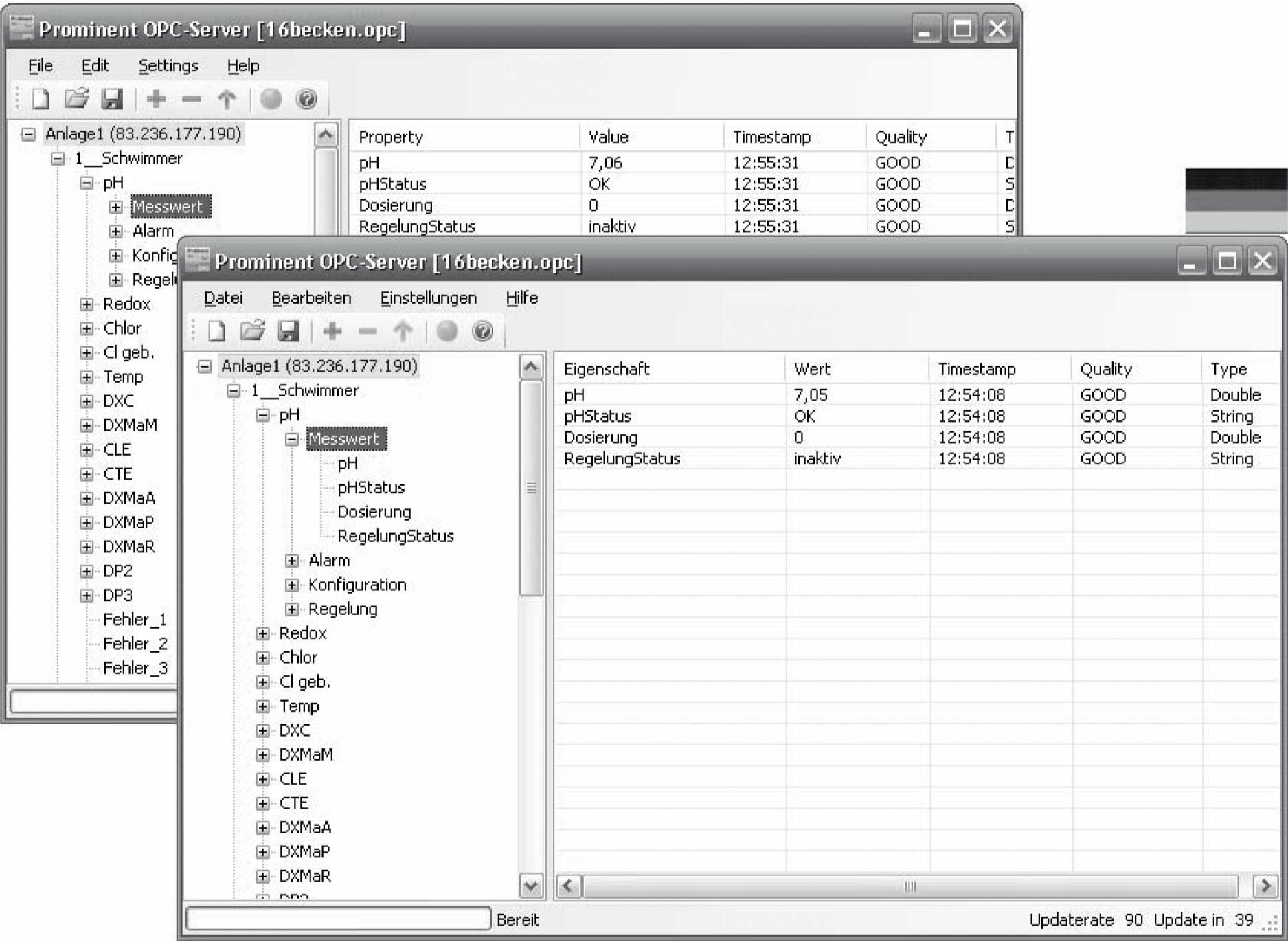
Task: Open the Help menu in back window
Action: [x=243, y=65]
